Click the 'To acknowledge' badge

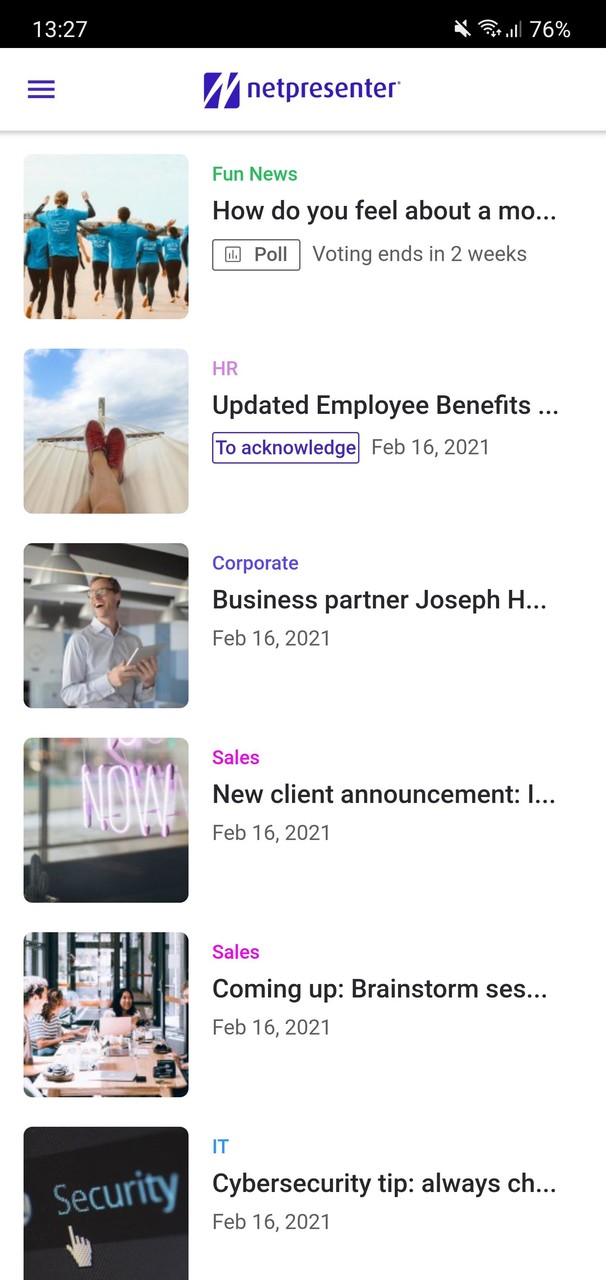click(x=285, y=448)
